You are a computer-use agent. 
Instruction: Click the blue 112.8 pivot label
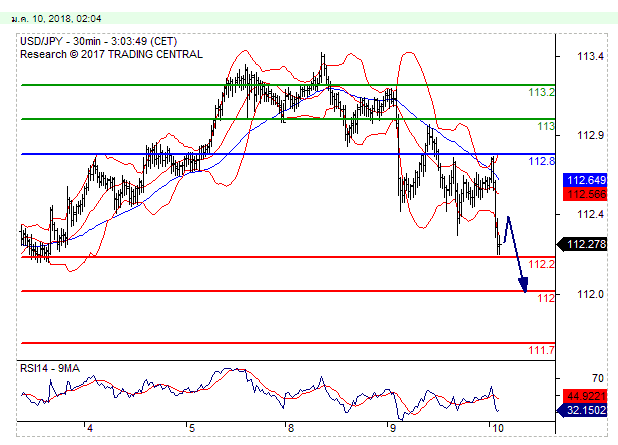tap(541, 161)
